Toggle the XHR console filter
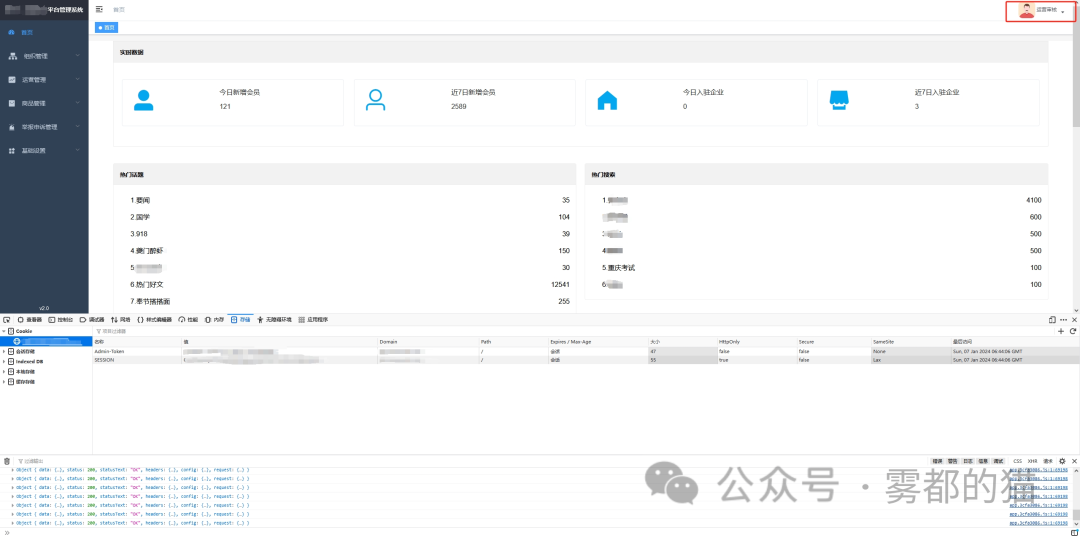Screen dimensions: 1080x543 (1032, 461)
